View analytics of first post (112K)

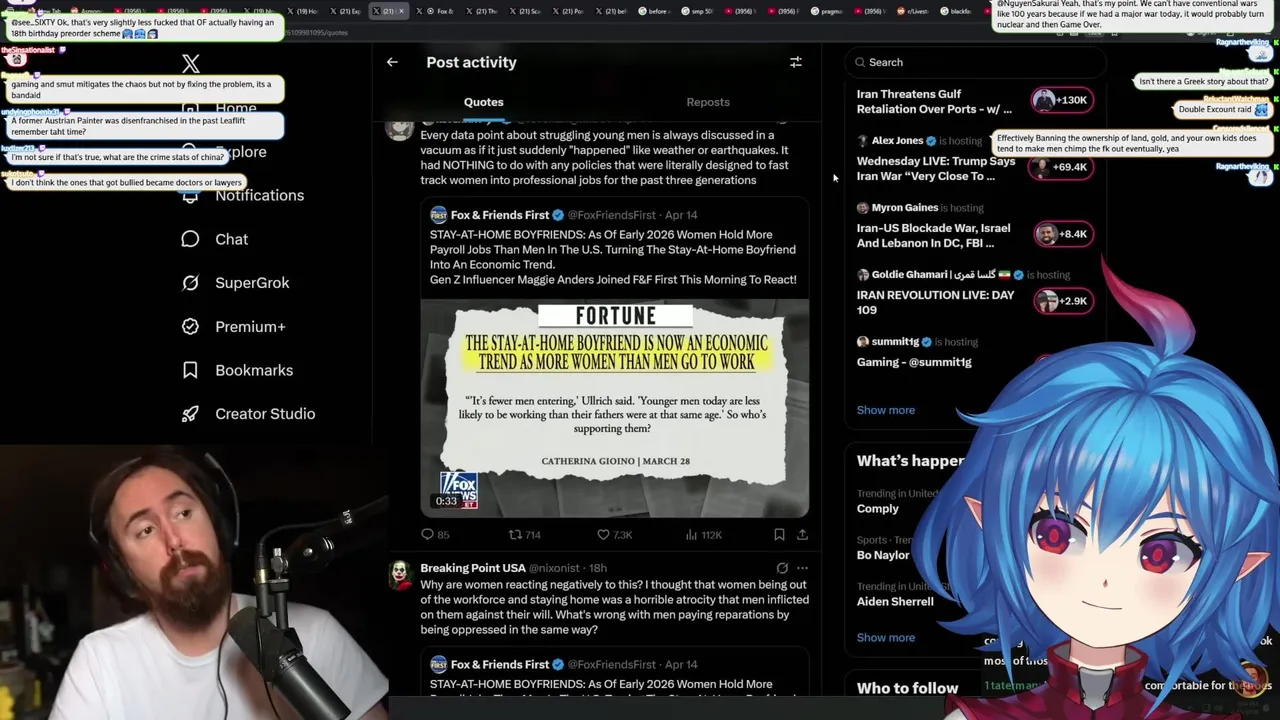pos(703,535)
